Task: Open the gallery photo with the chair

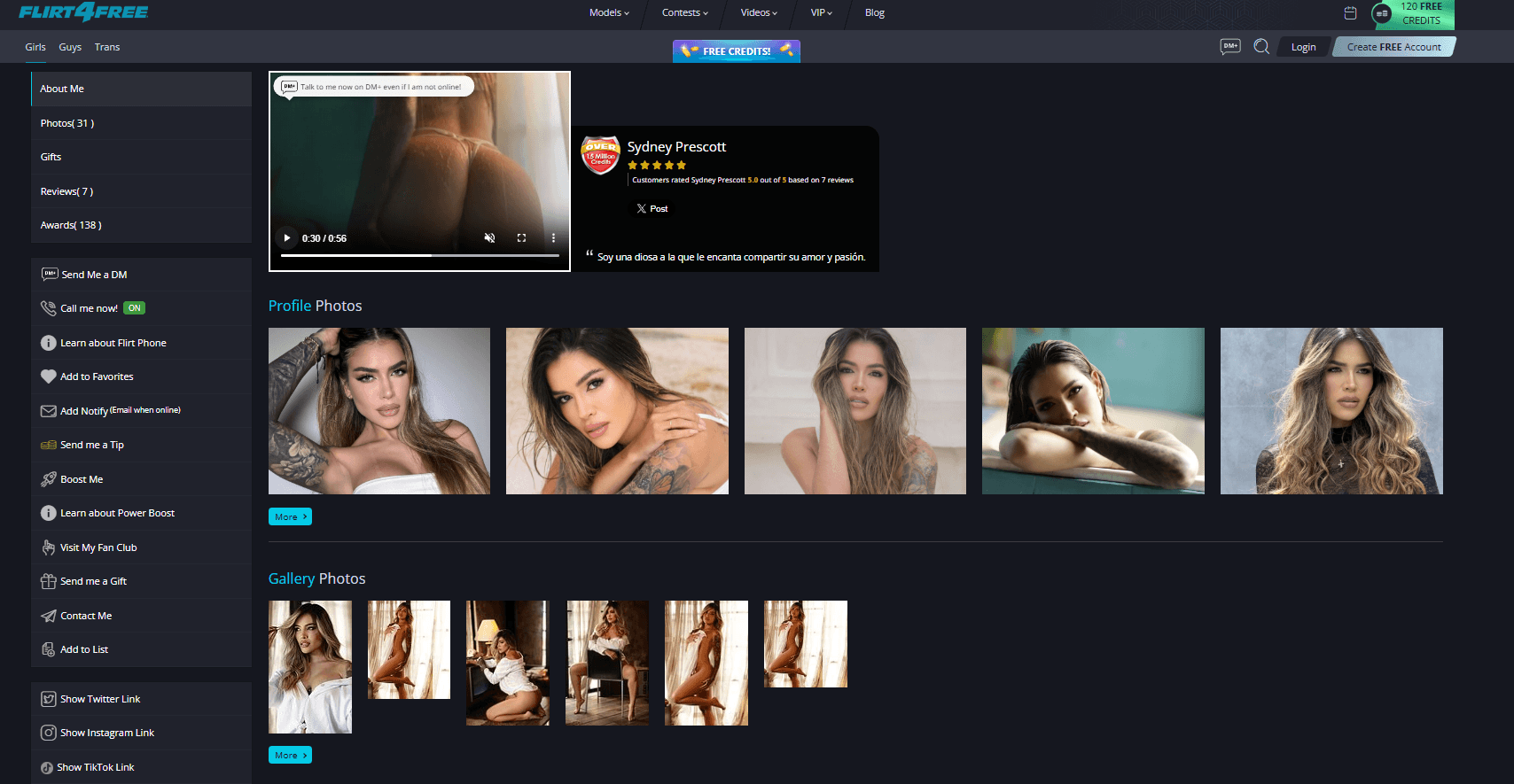Action: tap(607, 663)
